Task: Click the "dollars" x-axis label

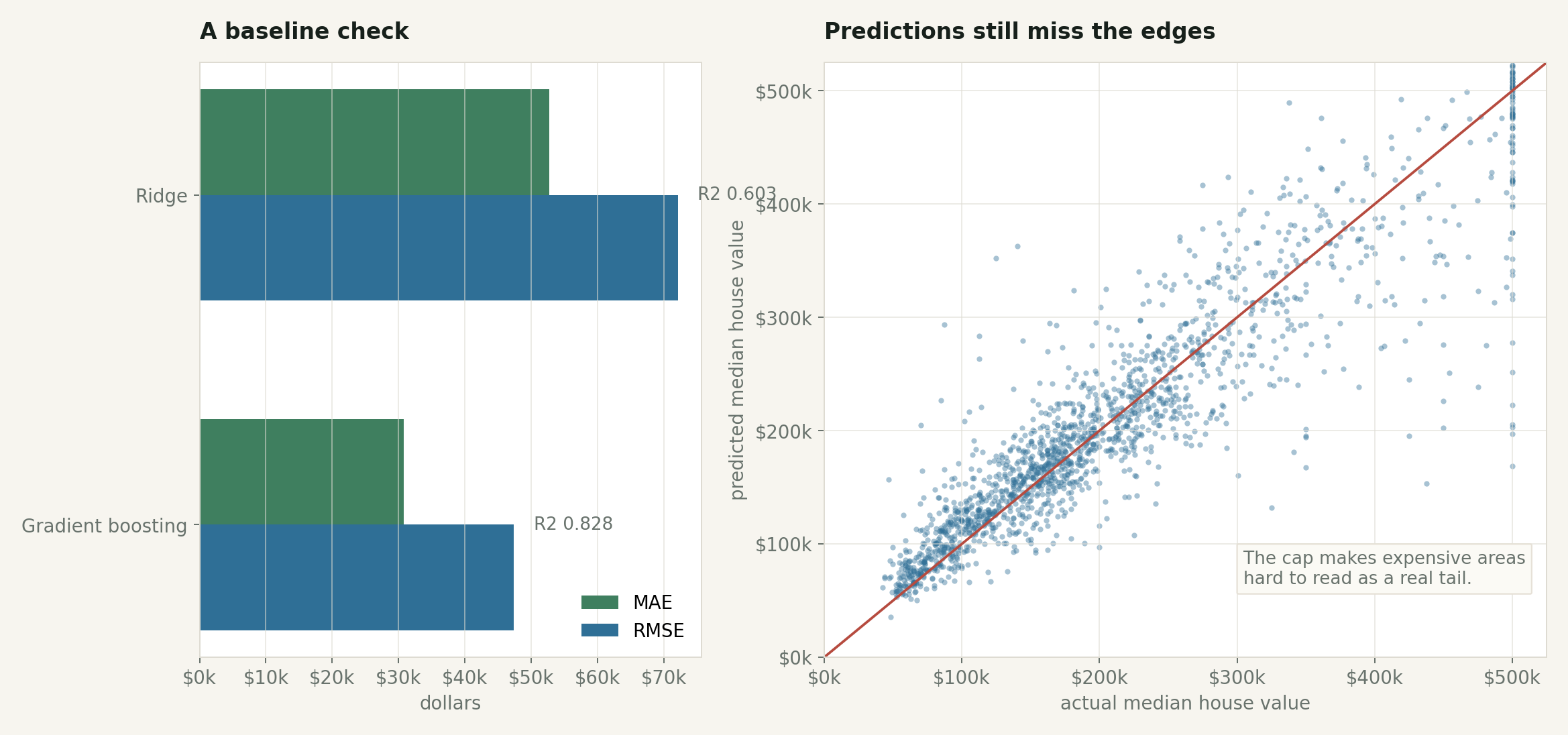Action: pos(450,703)
